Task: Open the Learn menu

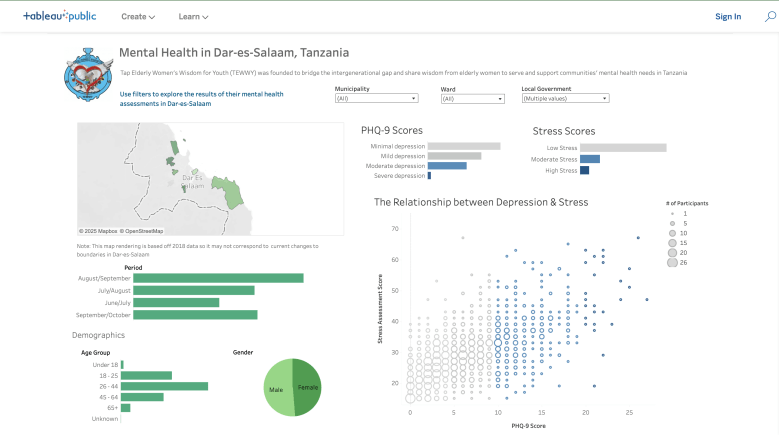Action: click(x=193, y=17)
